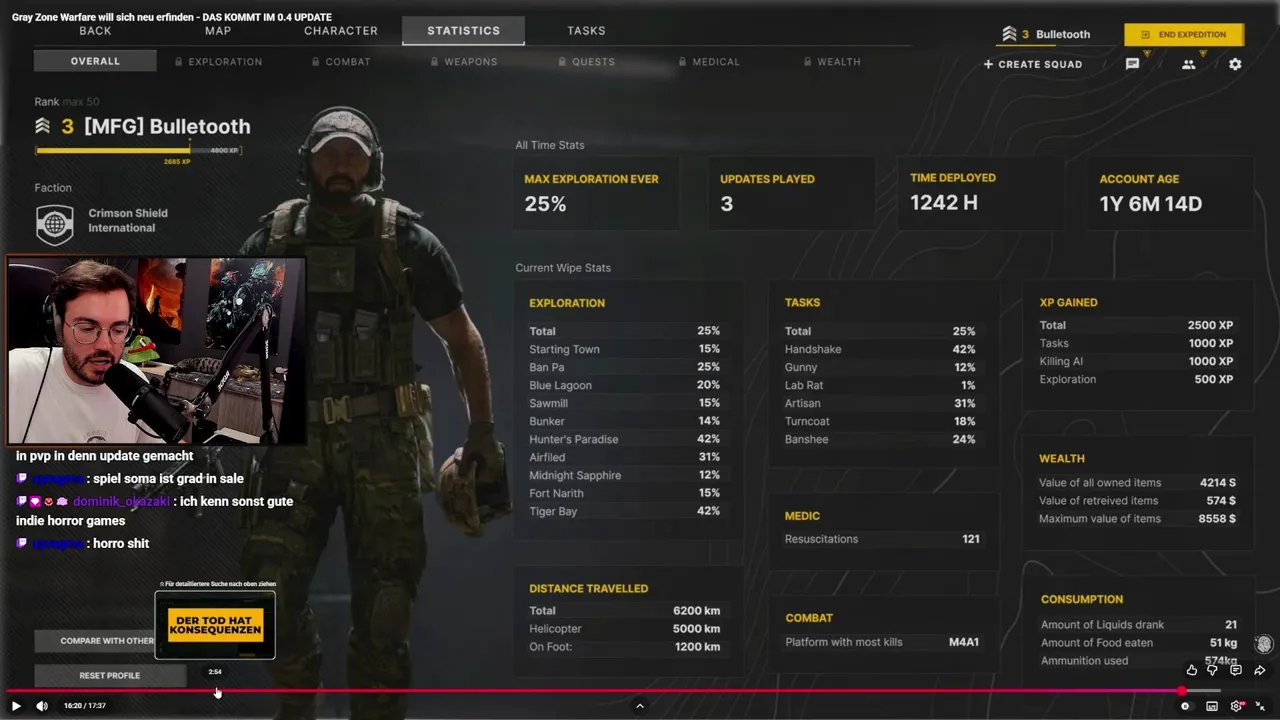Click the video time display 16:20 / 17:37
The image size is (1280, 720).
coord(85,706)
